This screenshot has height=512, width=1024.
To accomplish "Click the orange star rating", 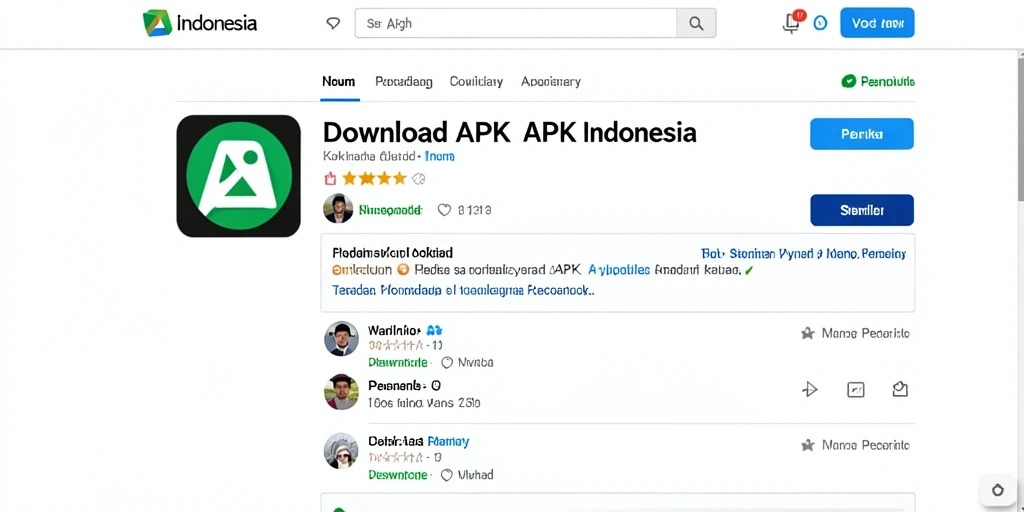I will [x=374, y=178].
